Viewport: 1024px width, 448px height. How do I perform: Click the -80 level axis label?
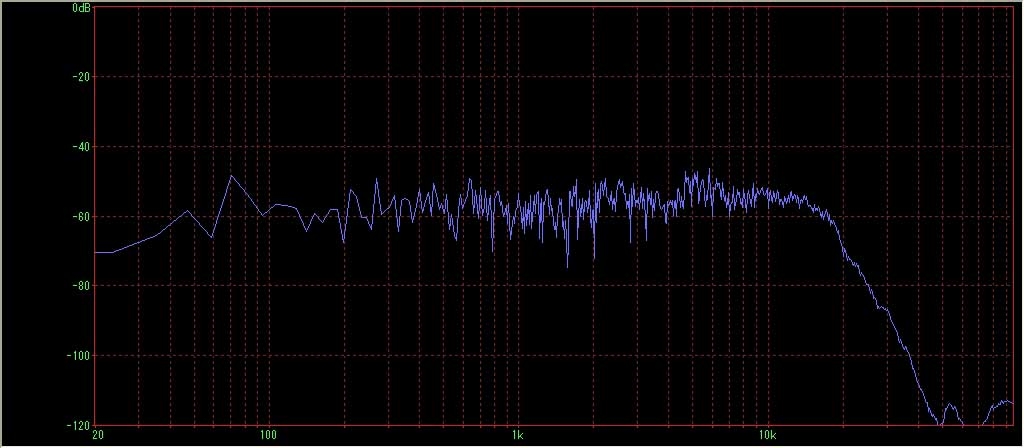(81, 285)
